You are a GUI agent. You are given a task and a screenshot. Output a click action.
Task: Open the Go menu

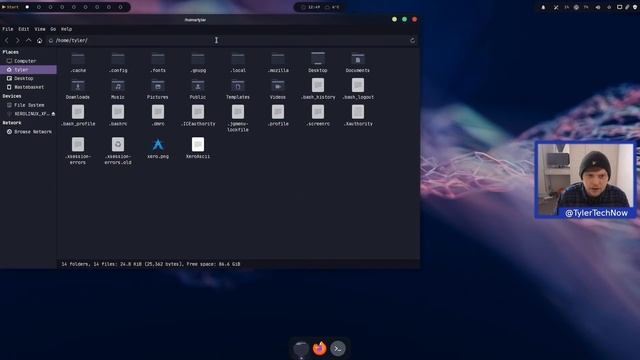[53, 29]
